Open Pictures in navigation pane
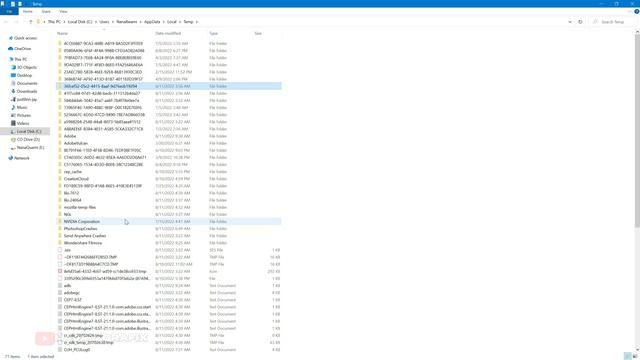Viewport: 640px width, 360px height. pos(24,116)
